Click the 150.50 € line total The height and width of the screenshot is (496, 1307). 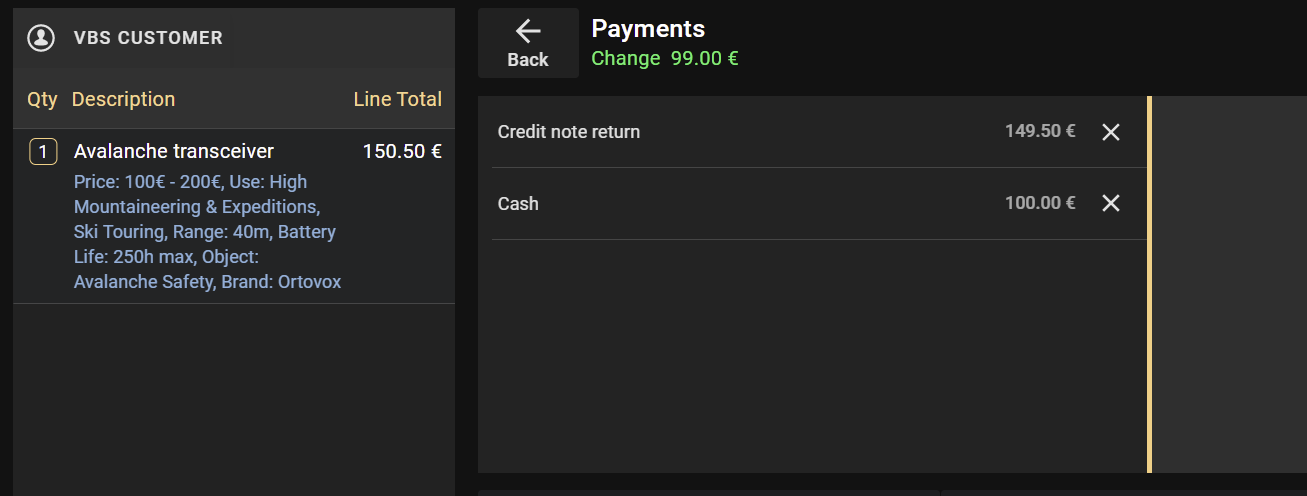(402, 151)
